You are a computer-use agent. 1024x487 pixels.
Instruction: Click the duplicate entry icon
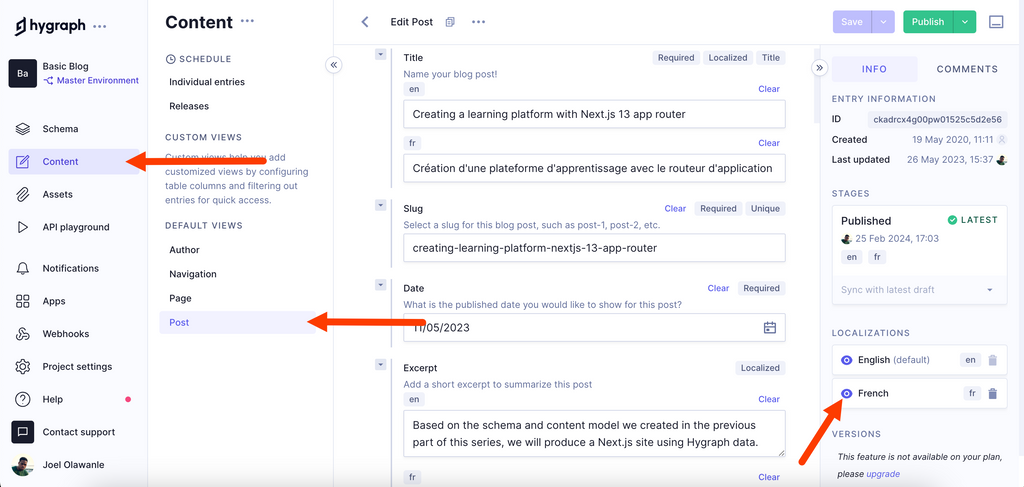pyautogui.click(x=450, y=22)
